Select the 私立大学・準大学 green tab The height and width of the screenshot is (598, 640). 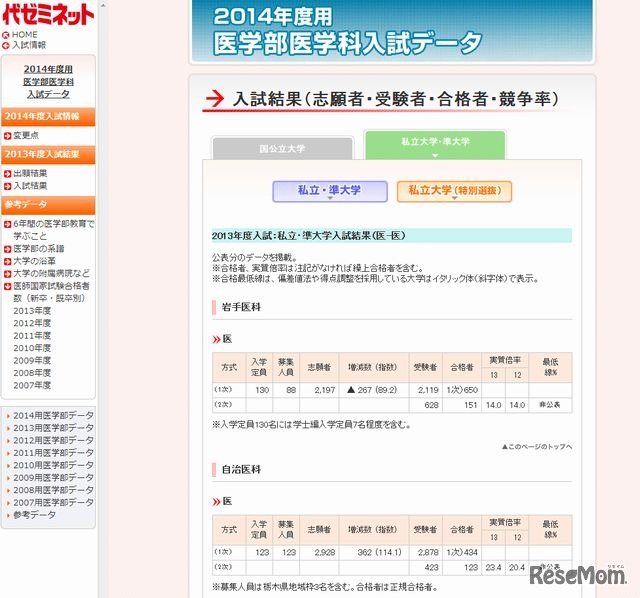click(x=435, y=146)
